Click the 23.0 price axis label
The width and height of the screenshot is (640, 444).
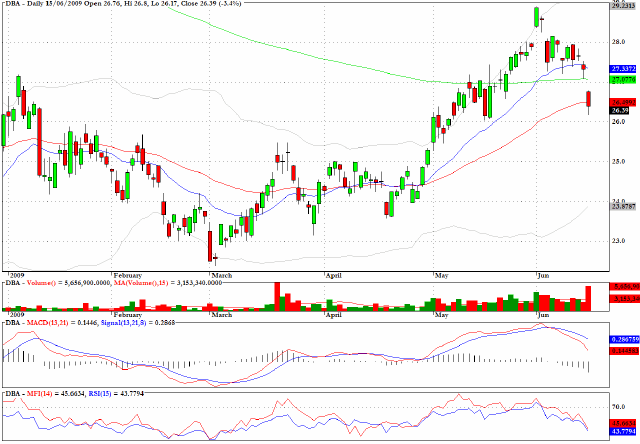[619, 241]
